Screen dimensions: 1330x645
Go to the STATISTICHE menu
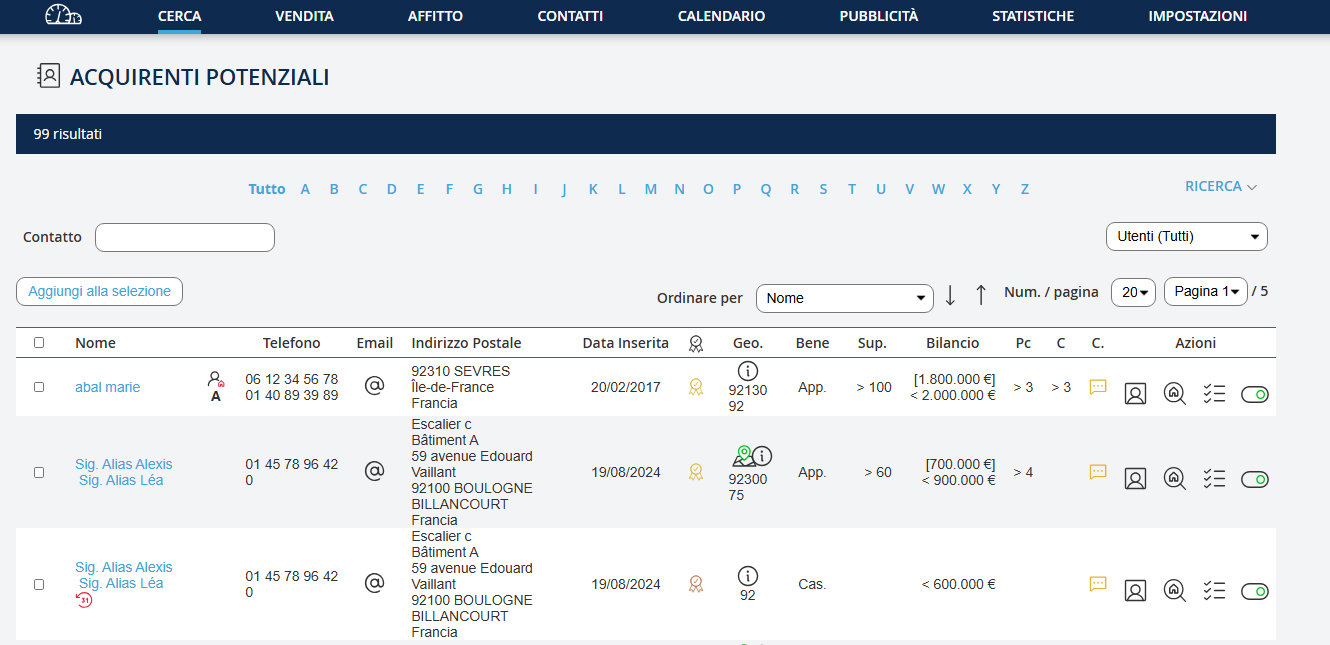coord(1032,16)
